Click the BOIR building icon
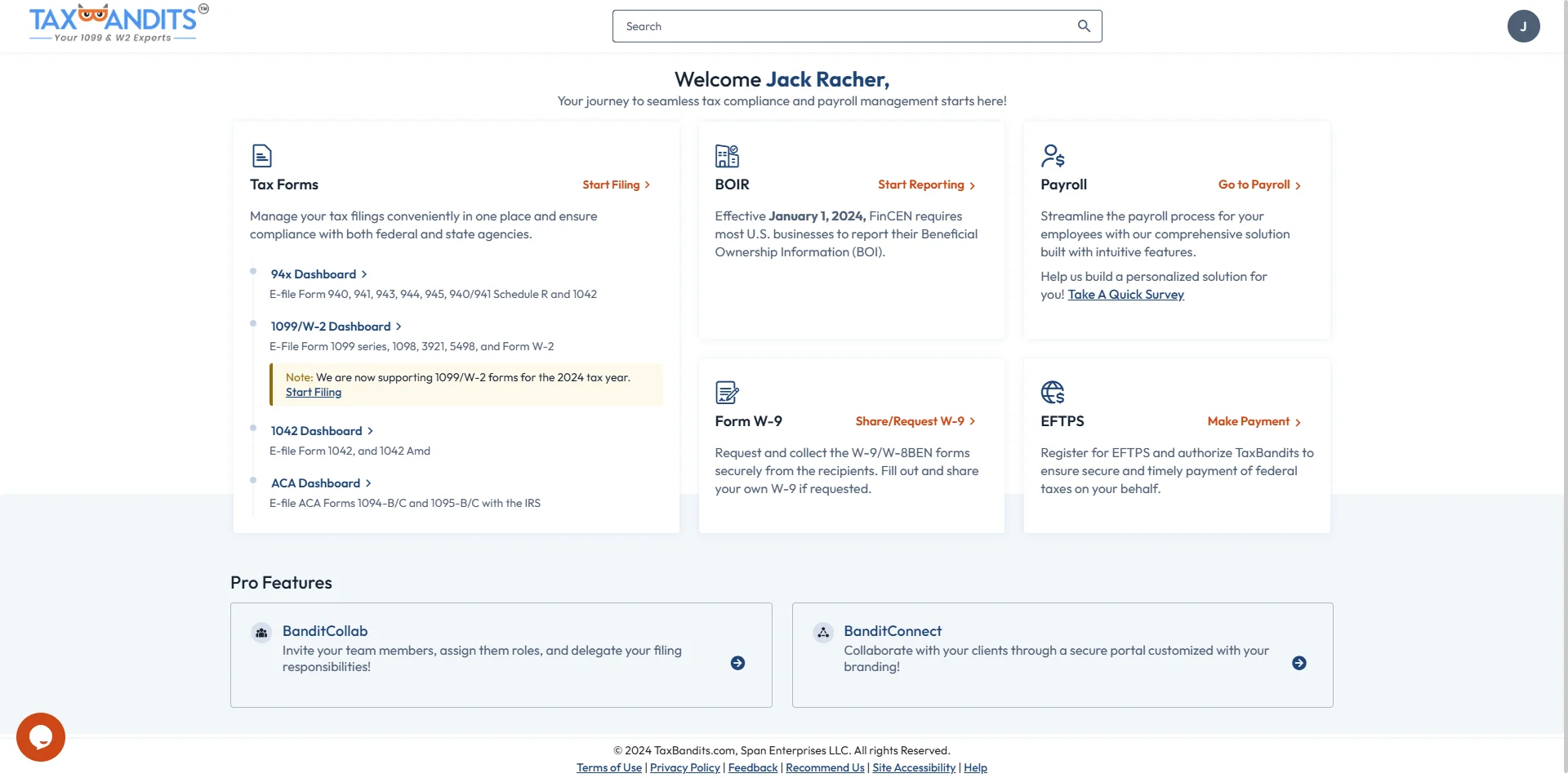 [x=727, y=155]
